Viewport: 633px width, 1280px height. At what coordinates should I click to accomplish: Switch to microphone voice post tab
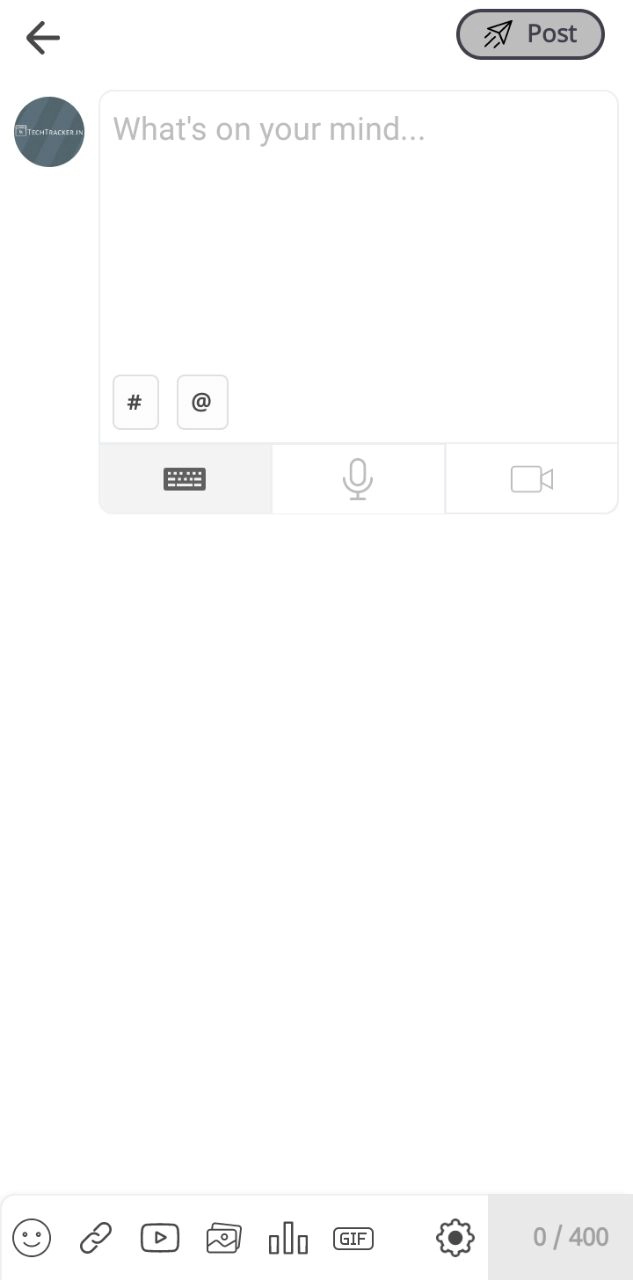coord(358,479)
